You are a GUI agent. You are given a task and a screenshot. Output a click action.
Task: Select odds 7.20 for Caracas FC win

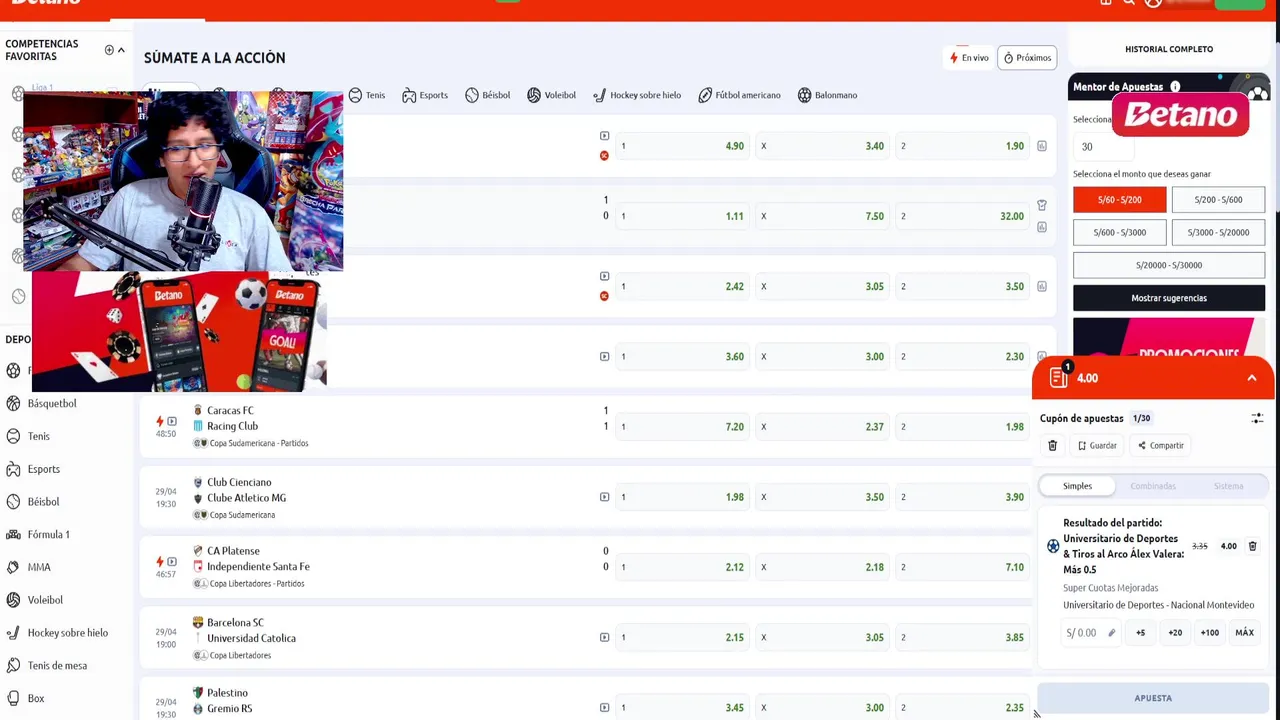tap(682, 427)
